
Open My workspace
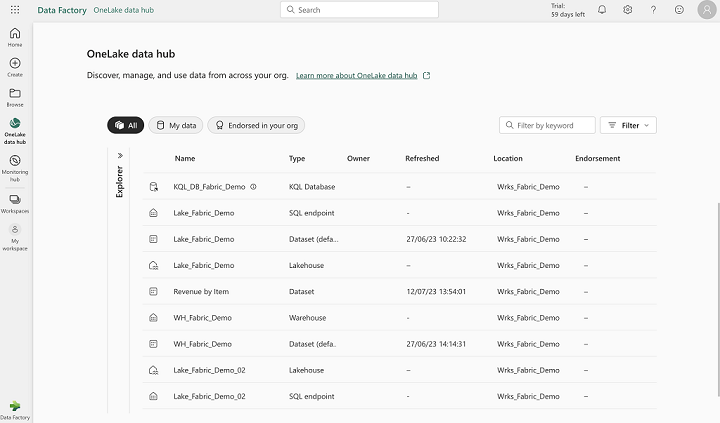[x=15, y=237]
